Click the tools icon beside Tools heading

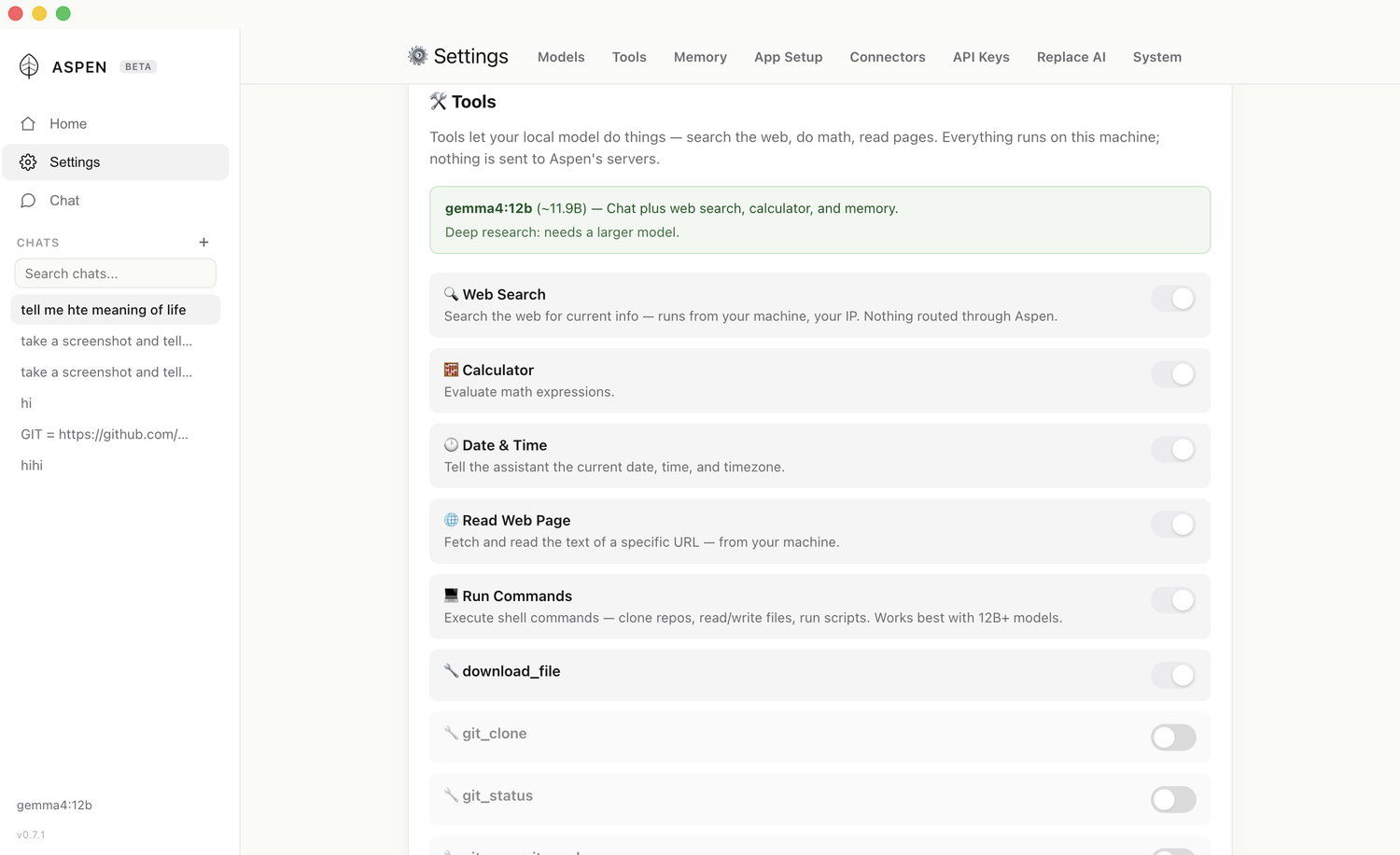pyautogui.click(x=438, y=101)
